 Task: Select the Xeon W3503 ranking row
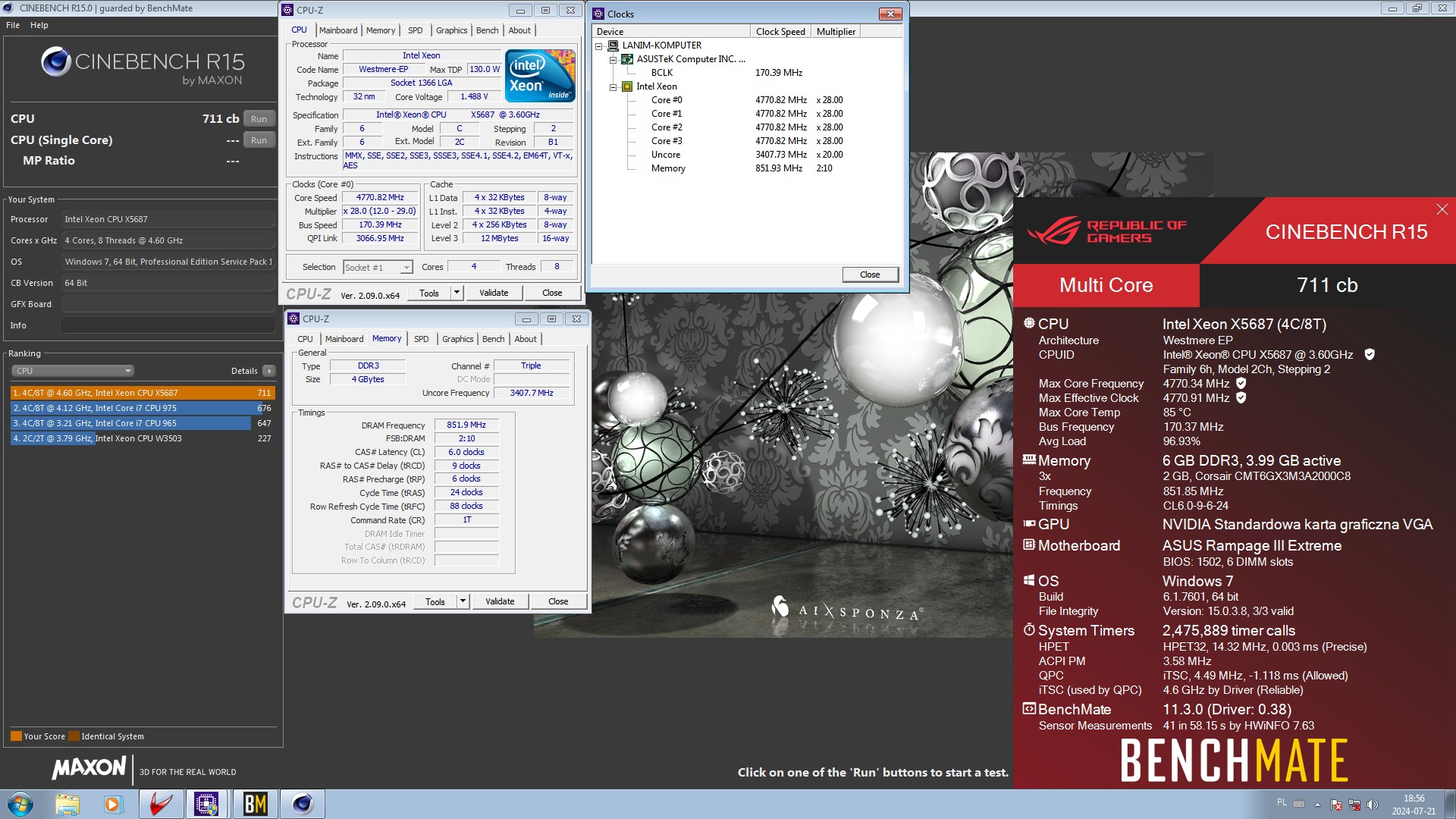point(142,438)
